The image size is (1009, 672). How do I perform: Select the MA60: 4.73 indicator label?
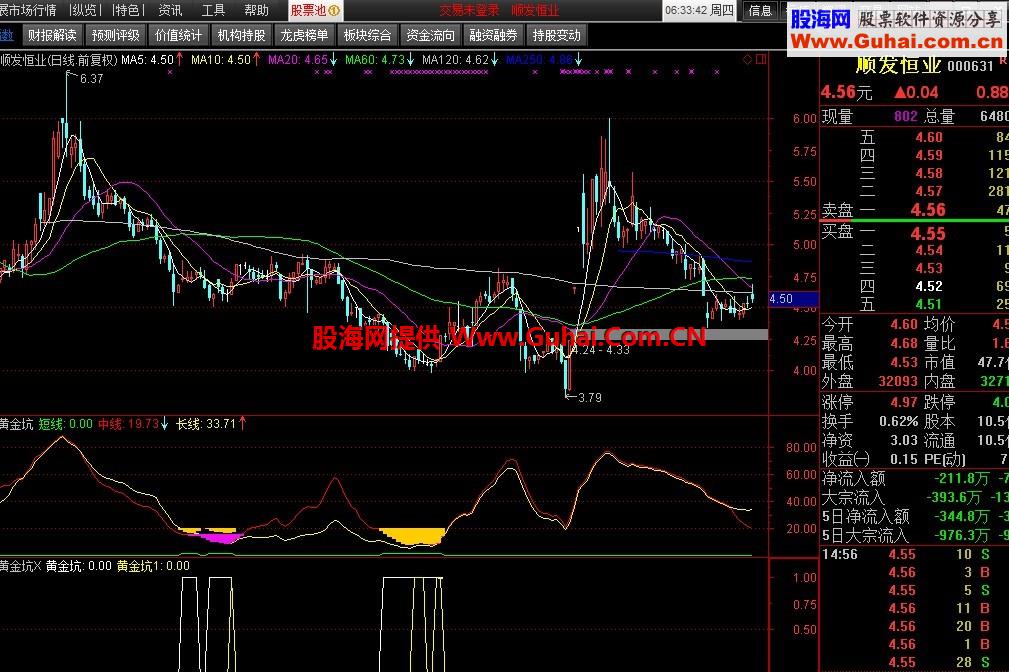(x=380, y=60)
